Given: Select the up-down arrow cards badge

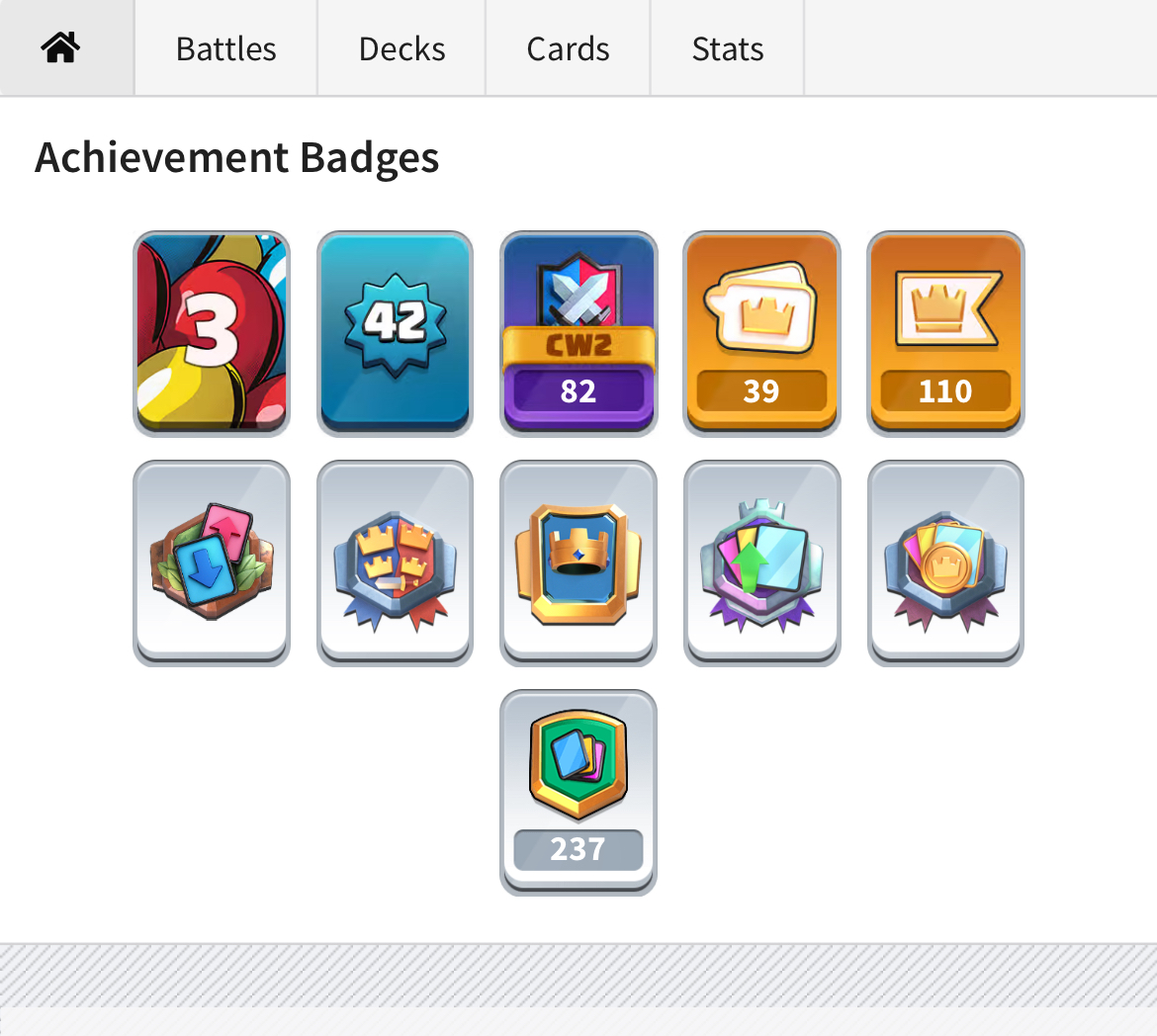Looking at the screenshot, I should [x=212, y=563].
